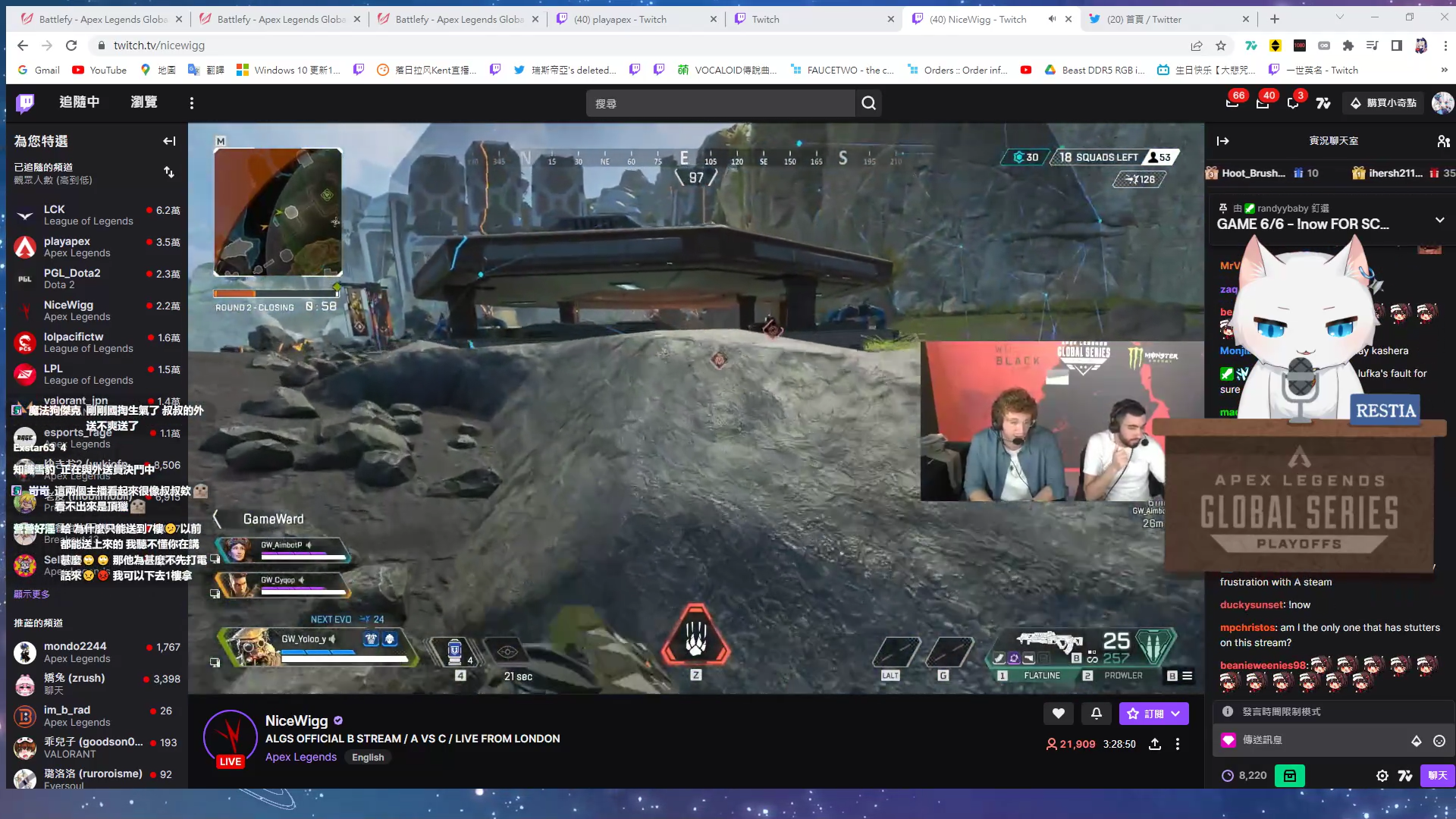
Task: Collapse the followed channels sidebar
Action: [x=169, y=141]
